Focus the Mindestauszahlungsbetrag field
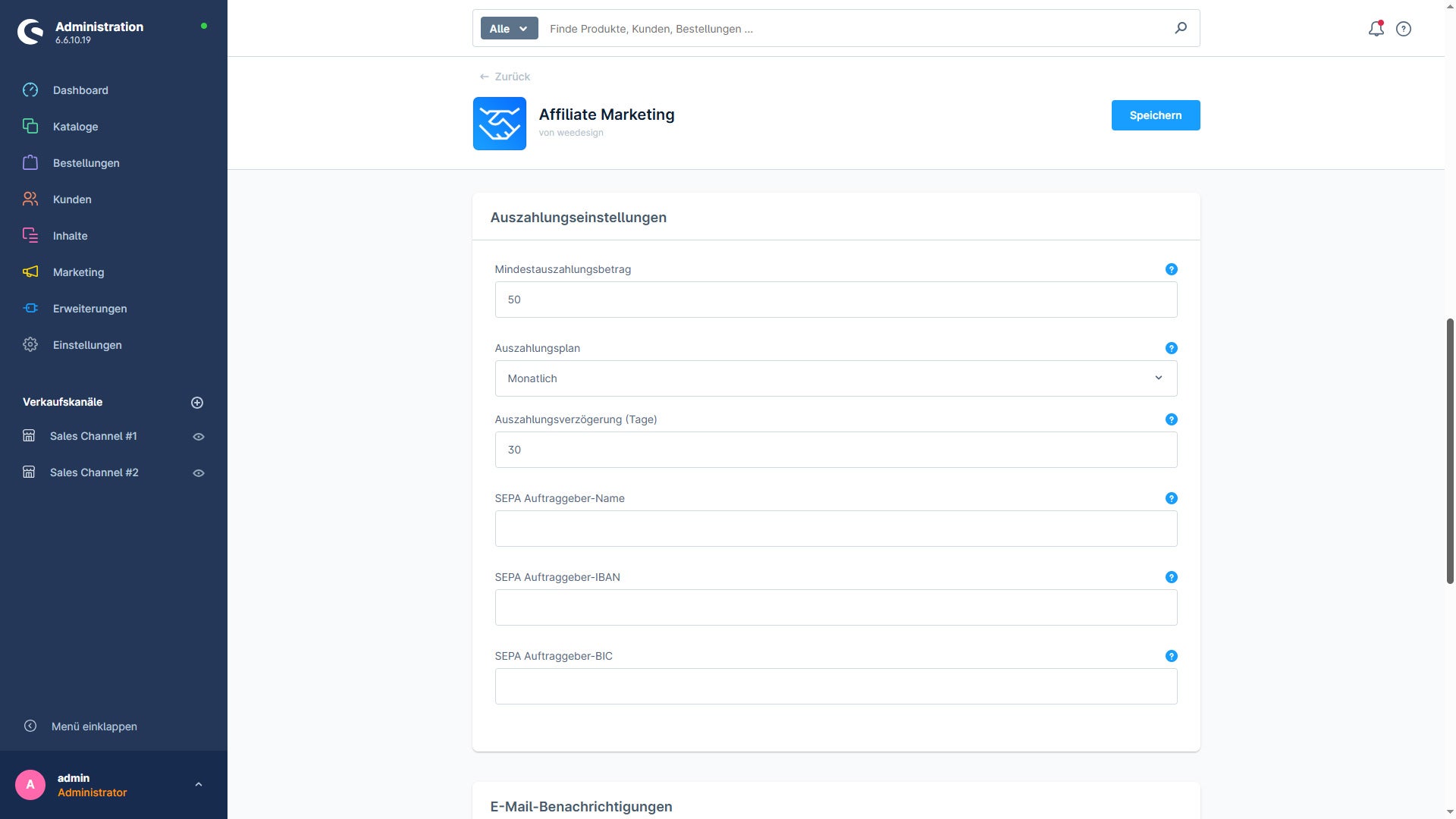Viewport: 1456px width, 819px height. tap(836, 300)
